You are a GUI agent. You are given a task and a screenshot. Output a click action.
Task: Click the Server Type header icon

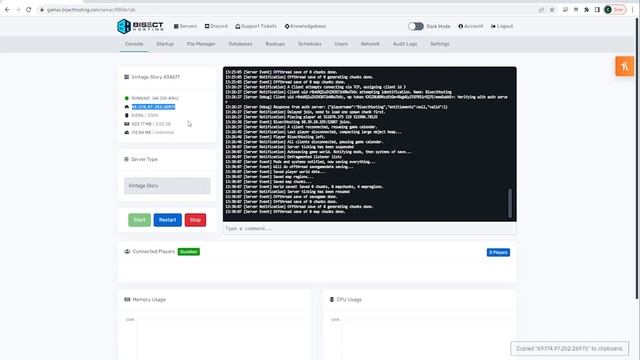[126, 159]
